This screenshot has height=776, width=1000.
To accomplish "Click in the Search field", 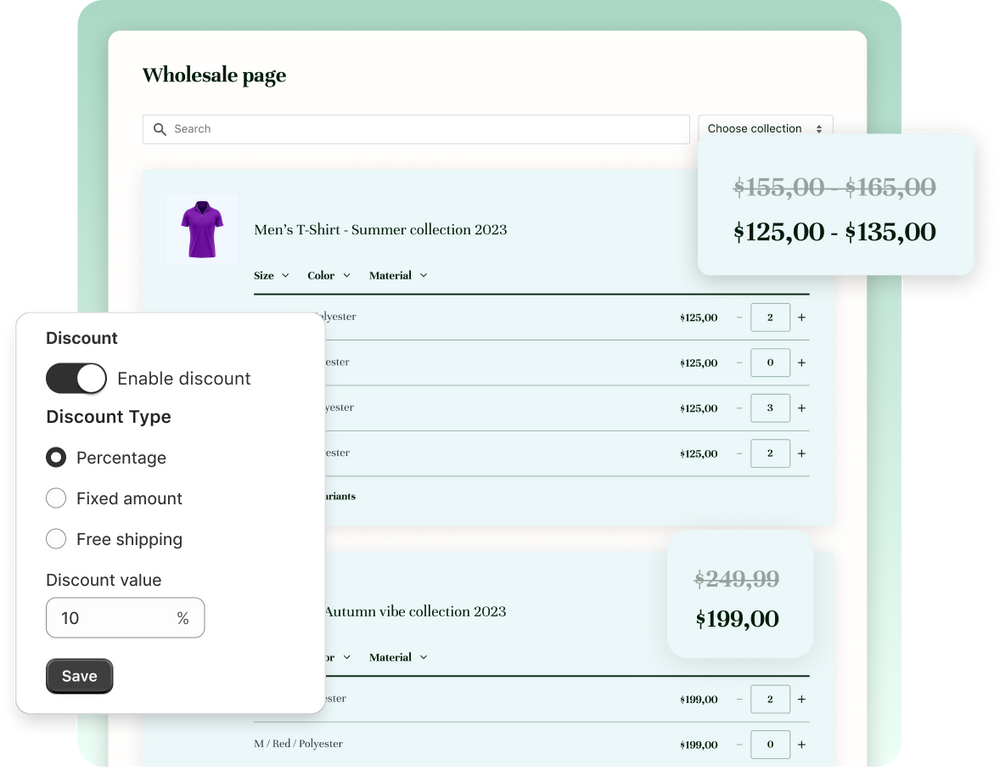I will (x=400, y=129).
